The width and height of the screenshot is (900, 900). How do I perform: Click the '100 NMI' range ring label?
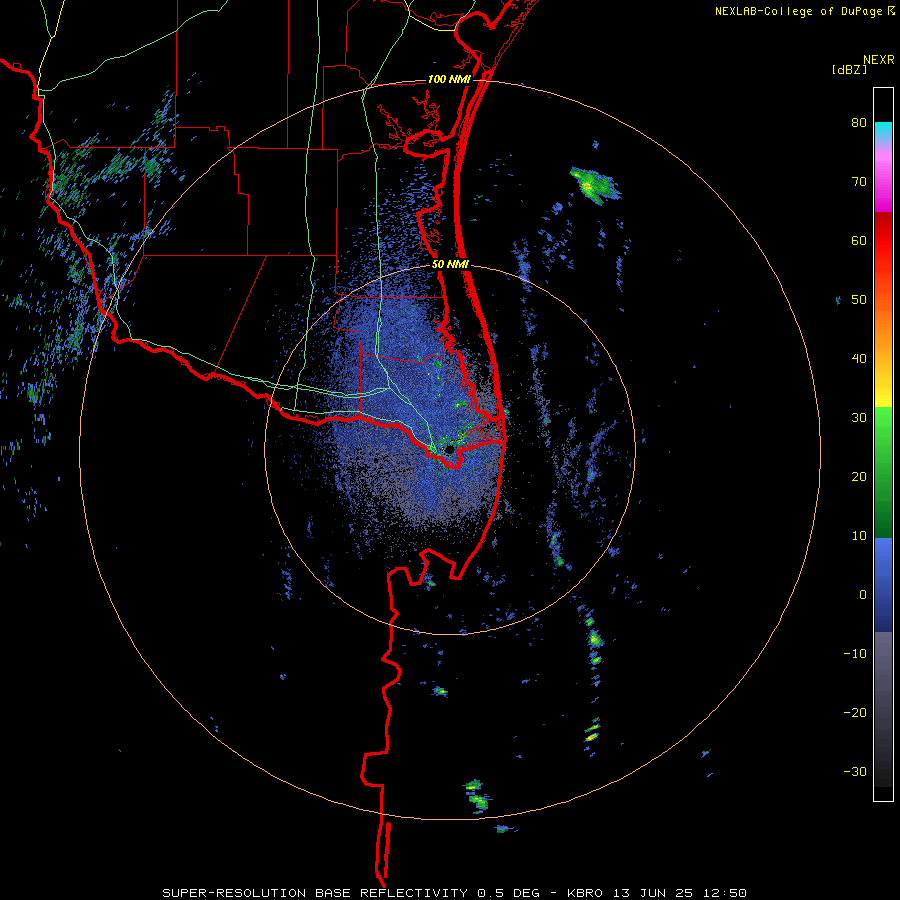449,79
